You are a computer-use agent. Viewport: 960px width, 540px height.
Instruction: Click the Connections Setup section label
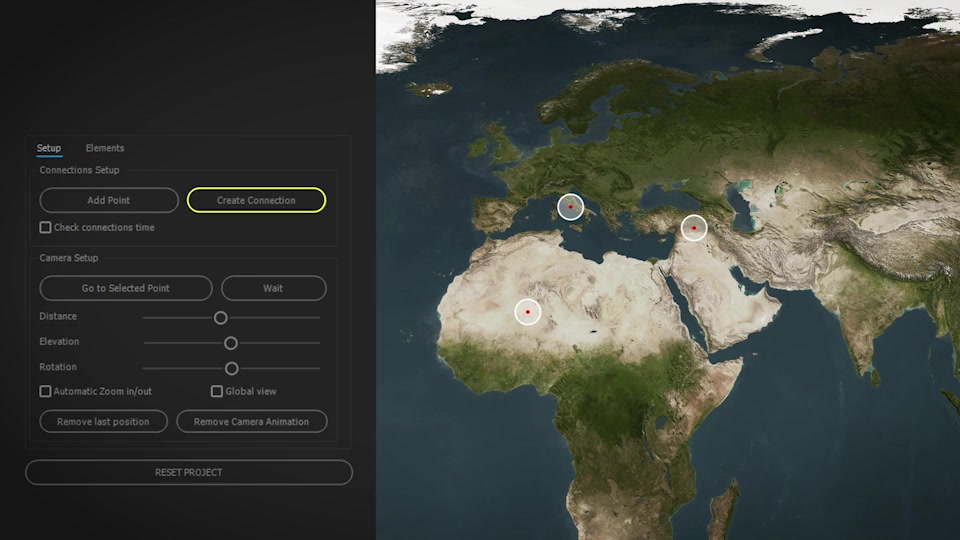click(80, 170)
